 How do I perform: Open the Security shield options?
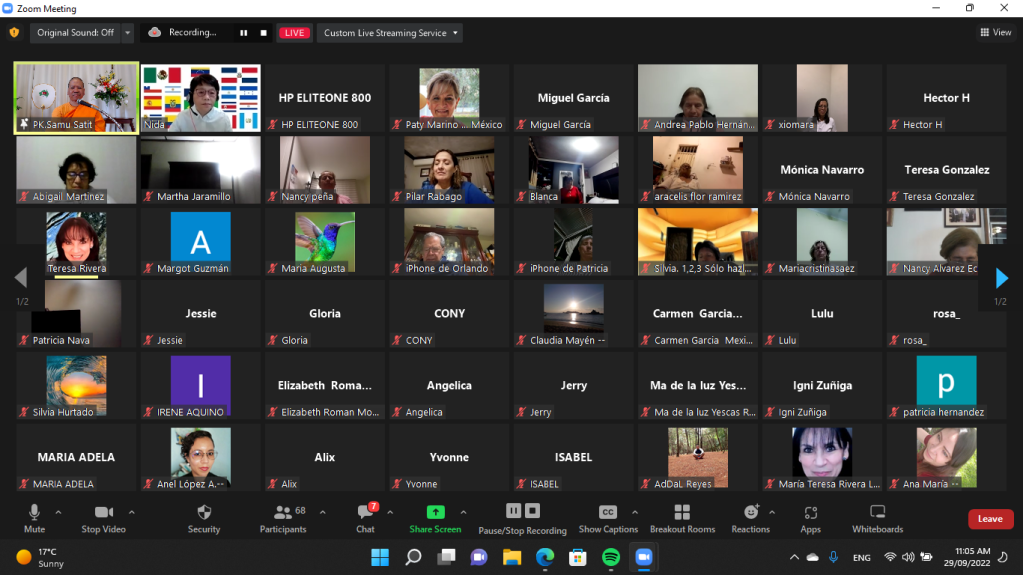coord(204,517)
